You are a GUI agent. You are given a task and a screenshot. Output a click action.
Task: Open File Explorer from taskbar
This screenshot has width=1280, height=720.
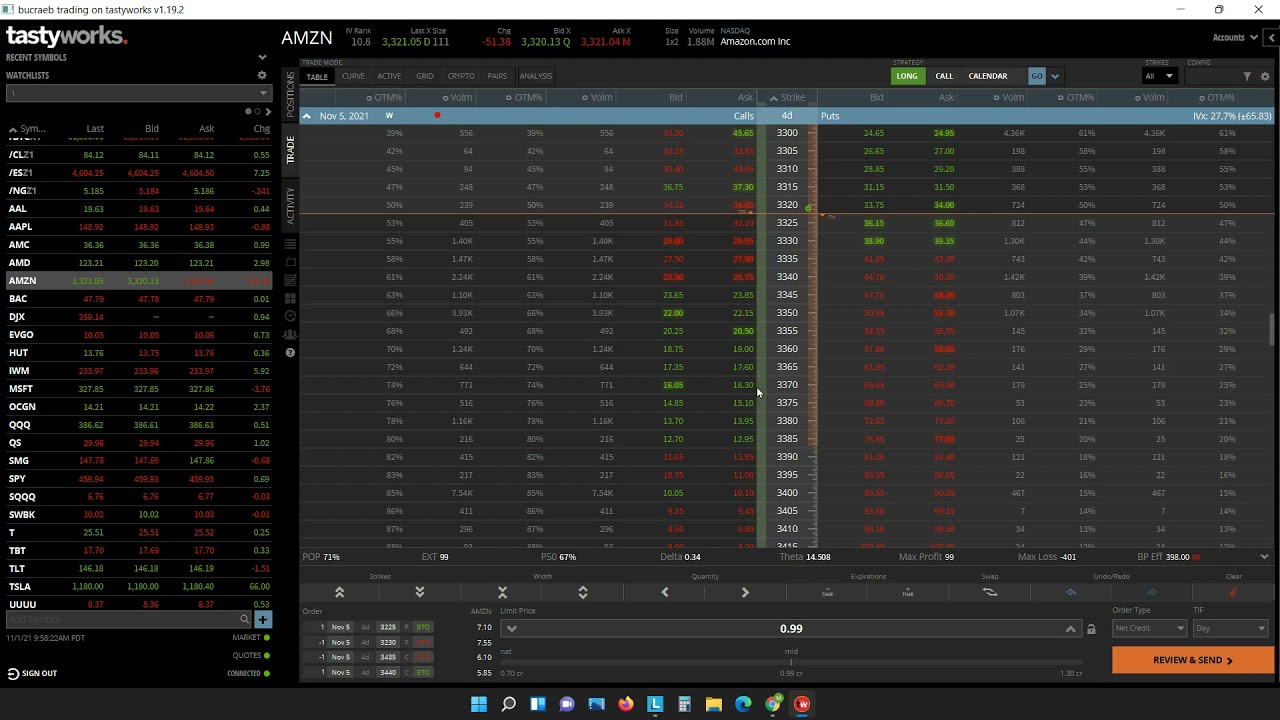pyautogui.click(x=714, y=704)
